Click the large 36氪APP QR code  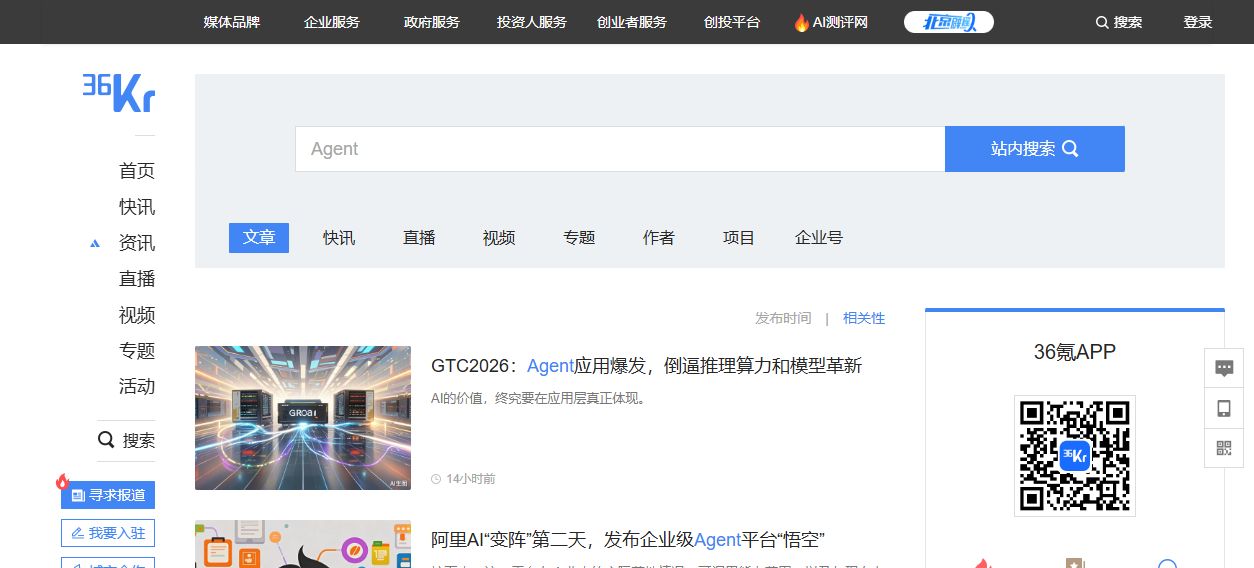click(1074, 456)
